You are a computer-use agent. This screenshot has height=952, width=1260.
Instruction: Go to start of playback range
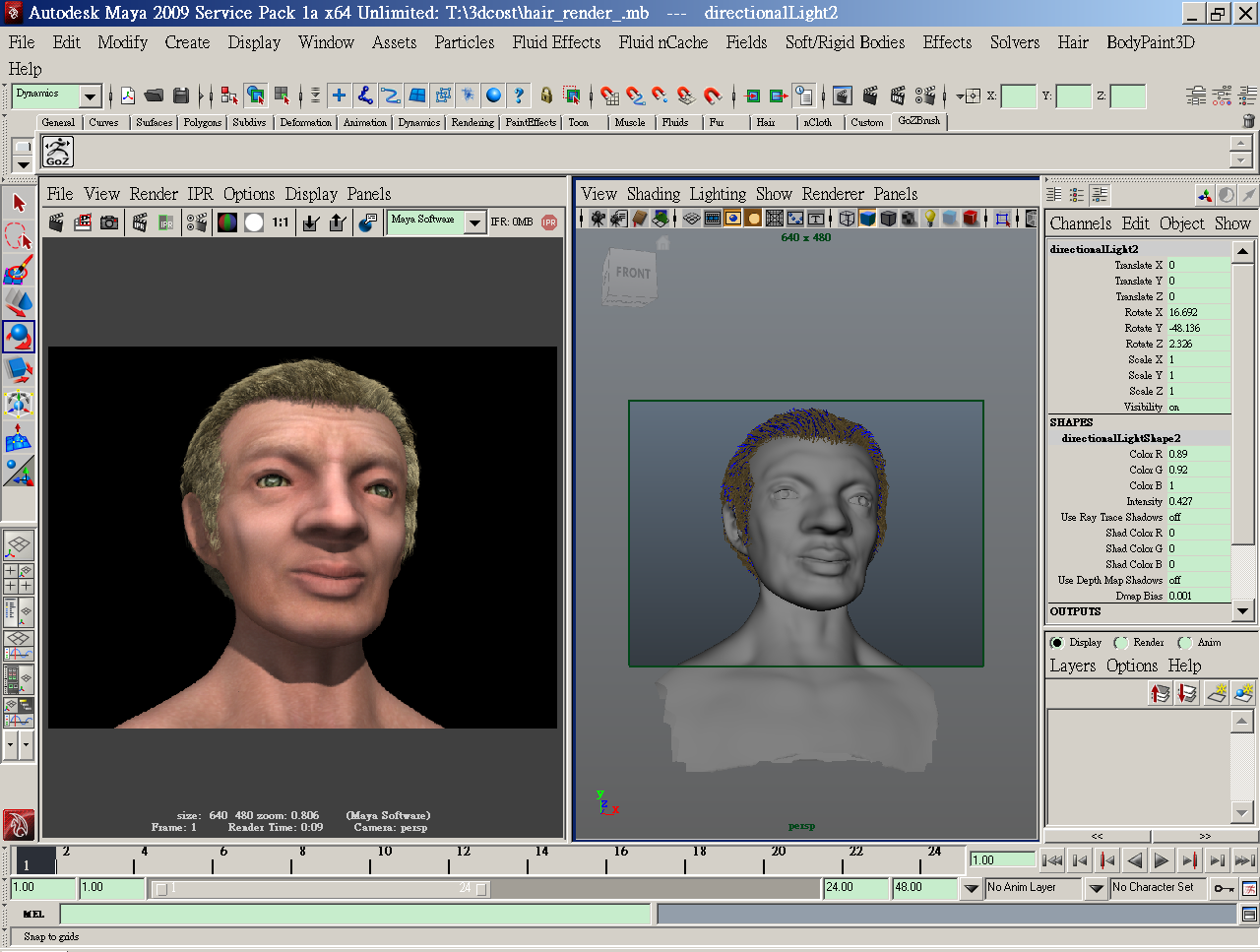pos(1051,860)
